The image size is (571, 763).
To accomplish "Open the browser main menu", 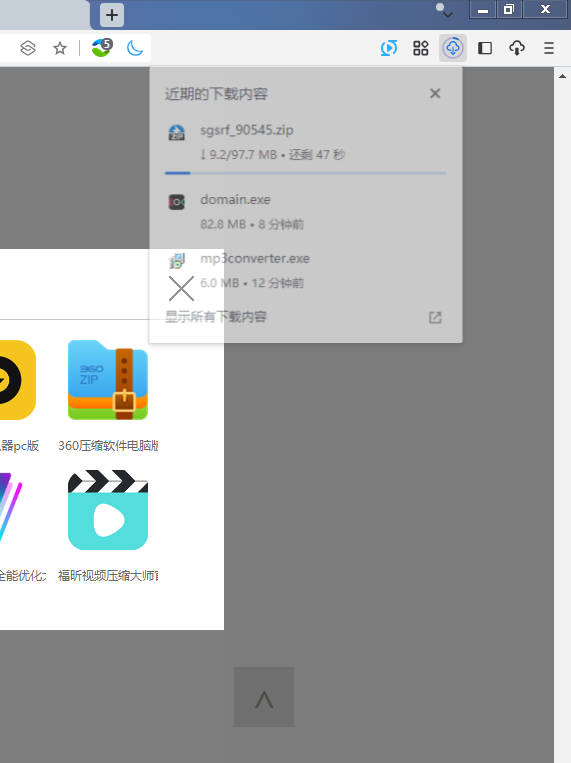I will (549, 48).
